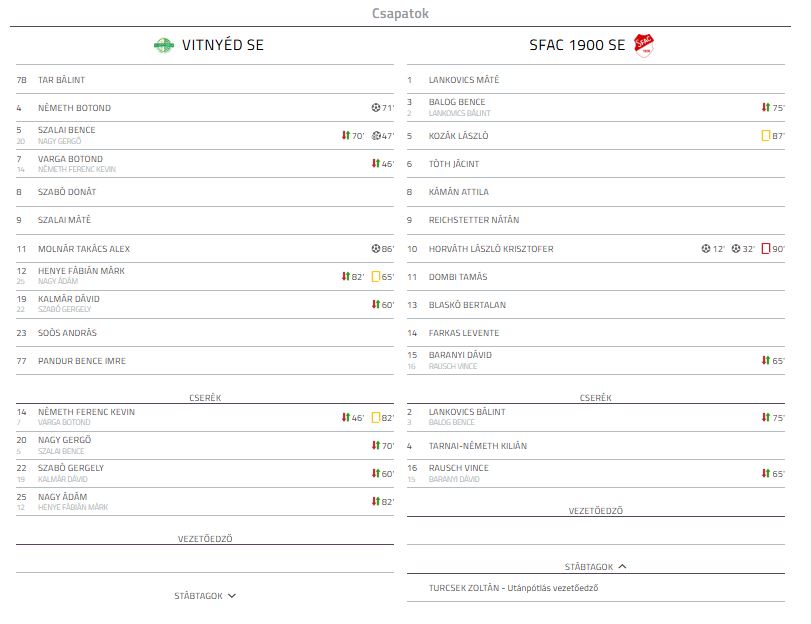Click the Vitnyéd SE green team logo
The width and height of the screenshot is (811, 624).
164,46
